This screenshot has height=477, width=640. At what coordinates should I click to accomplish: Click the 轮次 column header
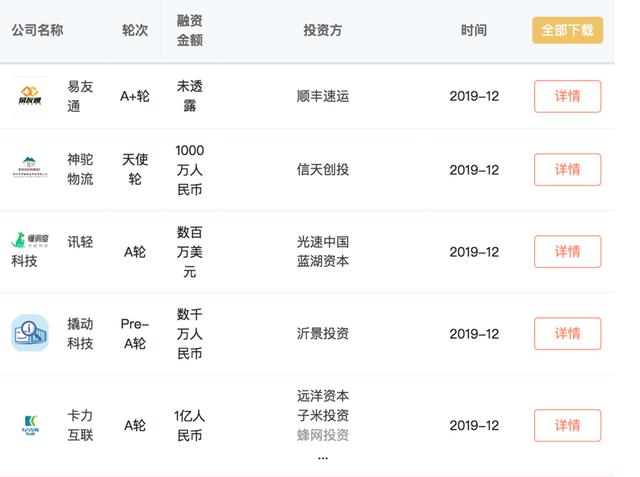[x=134, y=30]
